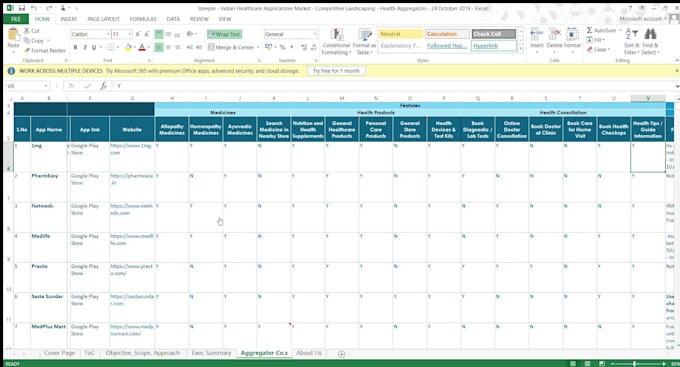
Task: Add a new sheet
Action: (342, 354)
